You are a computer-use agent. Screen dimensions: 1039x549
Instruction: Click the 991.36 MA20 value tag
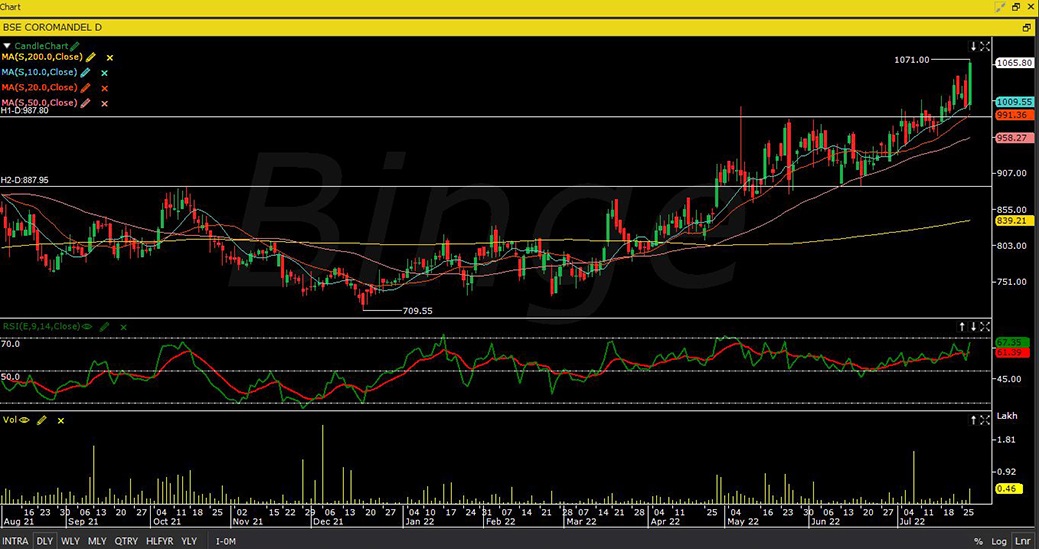tap(1014, 115)
